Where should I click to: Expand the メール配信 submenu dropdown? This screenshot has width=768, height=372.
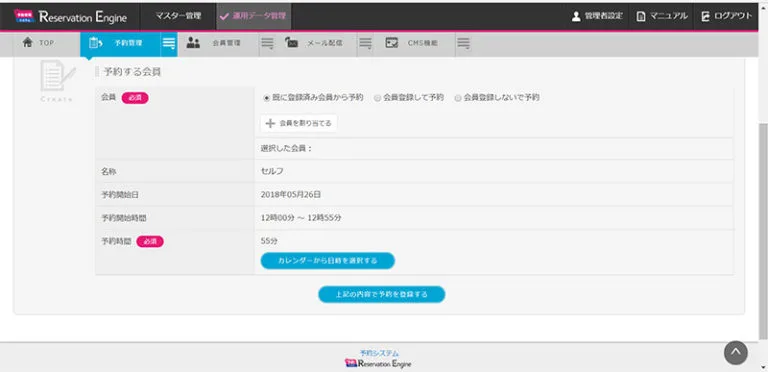click(365, 44)
